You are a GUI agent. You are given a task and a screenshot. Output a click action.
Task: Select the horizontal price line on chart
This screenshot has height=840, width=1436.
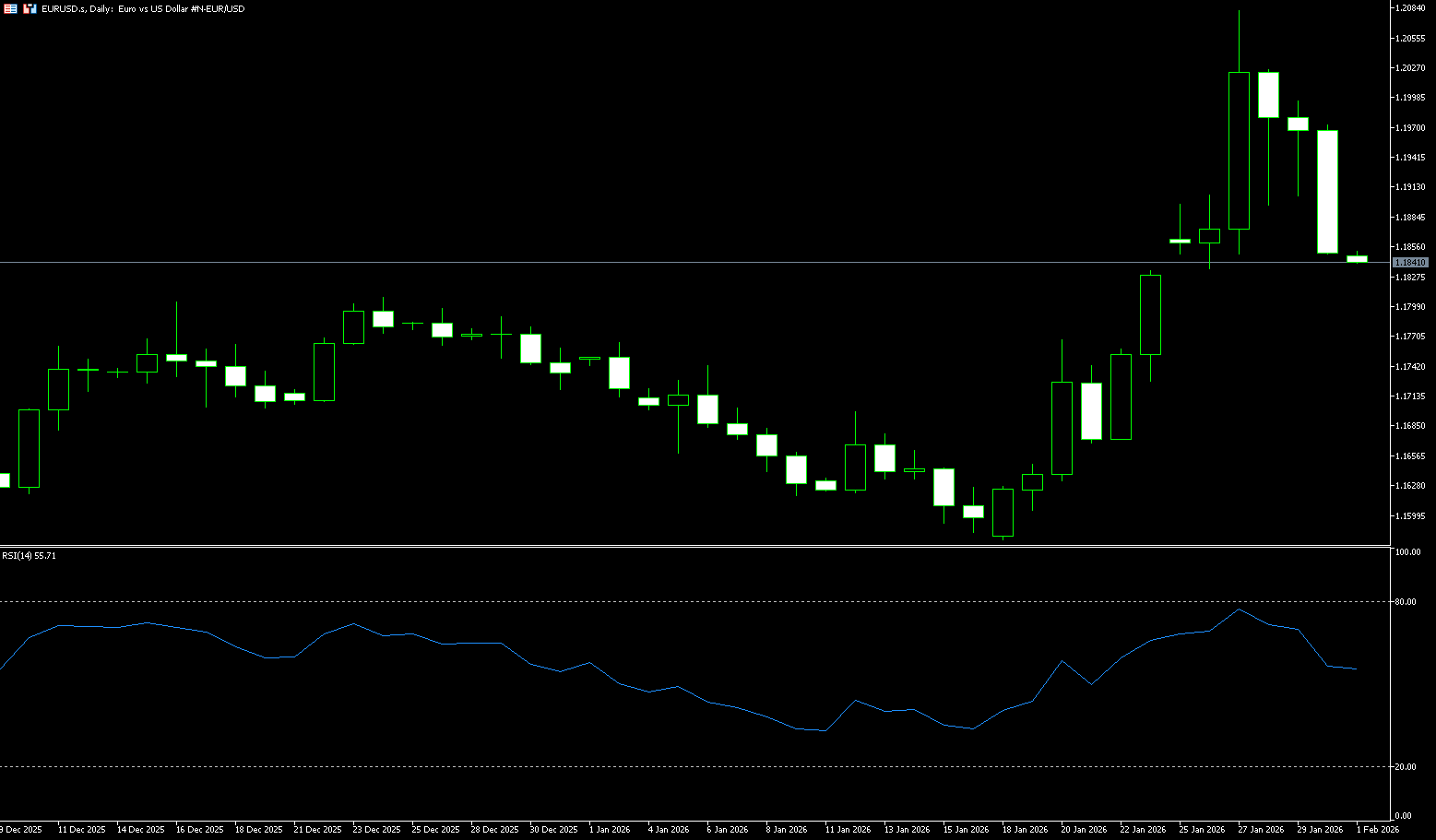click(x=646, y=263)
